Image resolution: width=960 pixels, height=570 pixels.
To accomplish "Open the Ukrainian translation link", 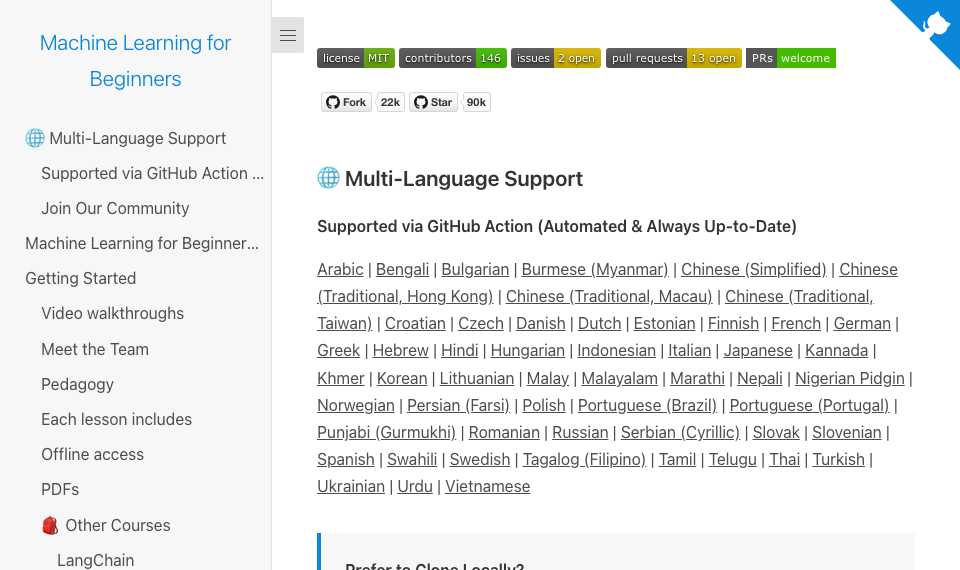I will click(351, 486).
